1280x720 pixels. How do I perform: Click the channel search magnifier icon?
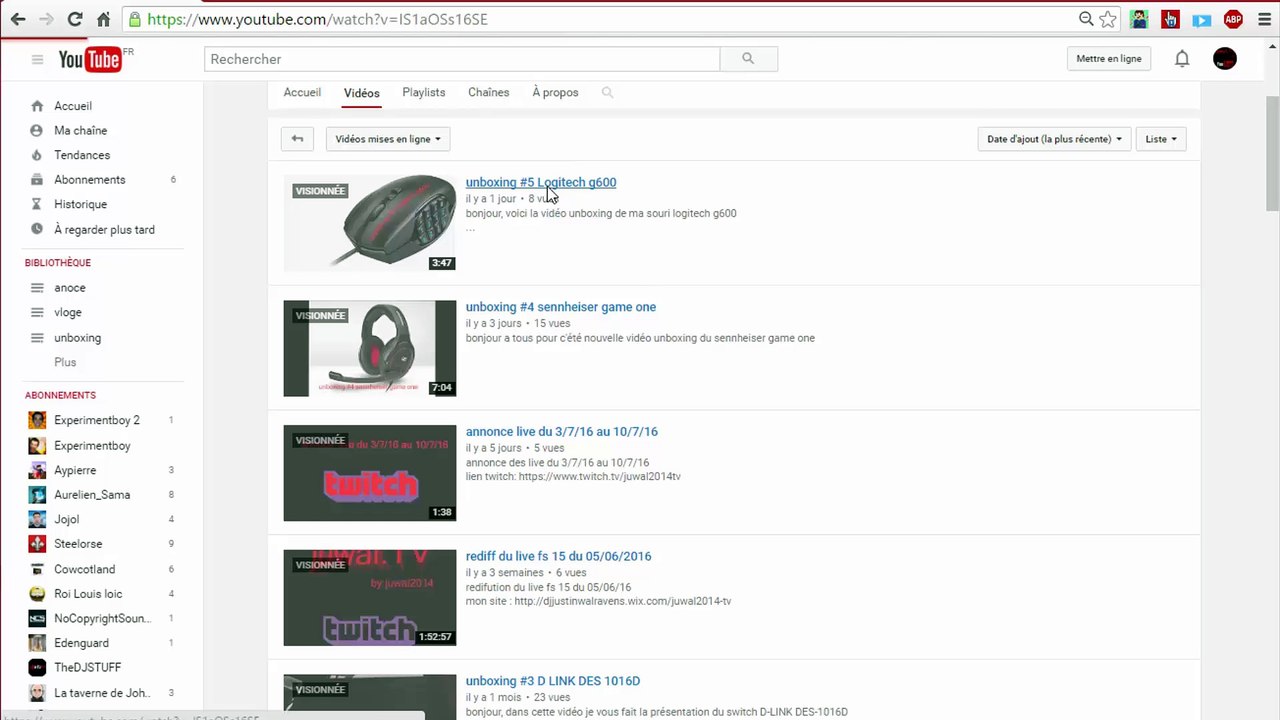(607, 92)
